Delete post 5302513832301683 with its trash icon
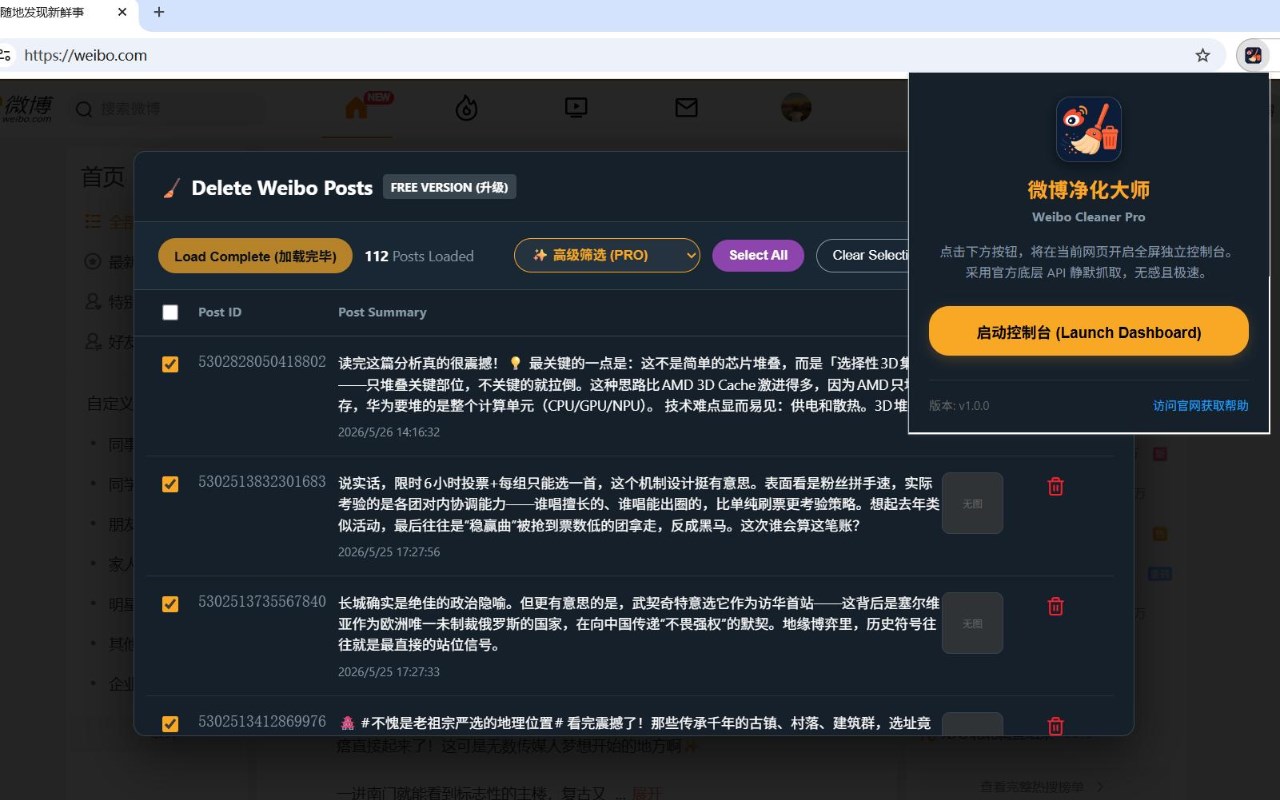The height and width of the screenshot is (800, 1280). click(x=1055, y=486)
